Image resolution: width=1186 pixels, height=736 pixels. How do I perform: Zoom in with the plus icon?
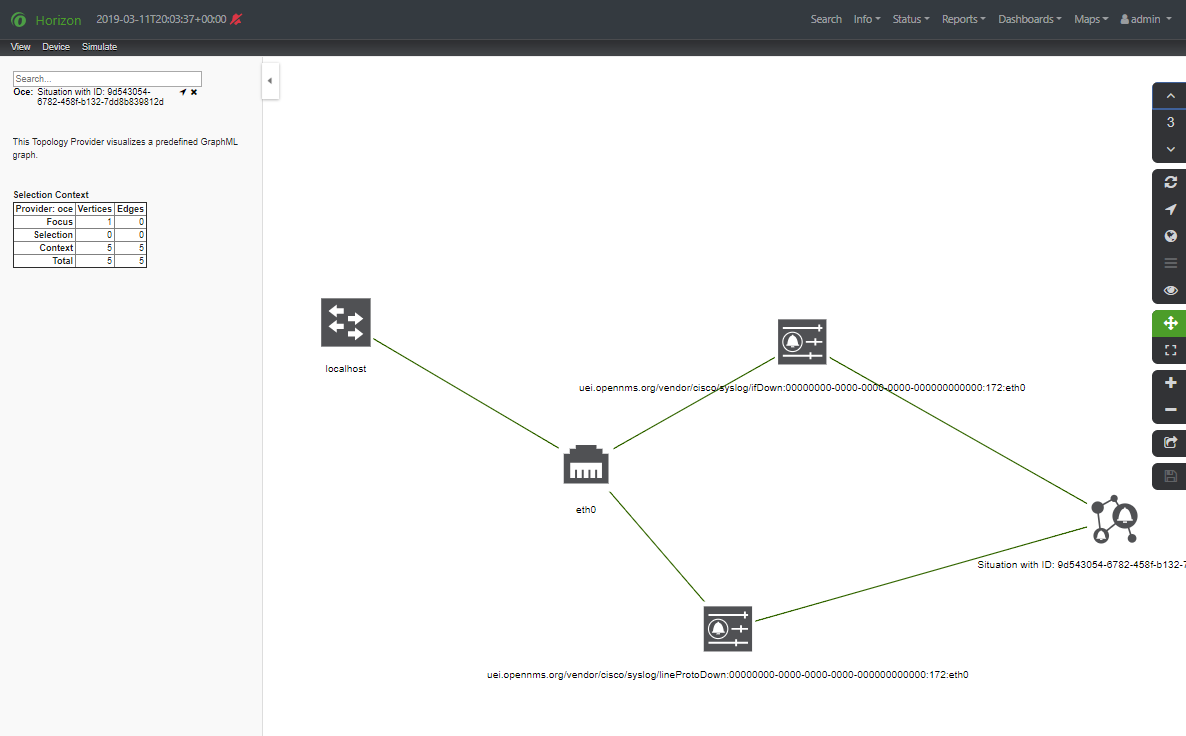pyautogui.click(x=1169, y=382)
